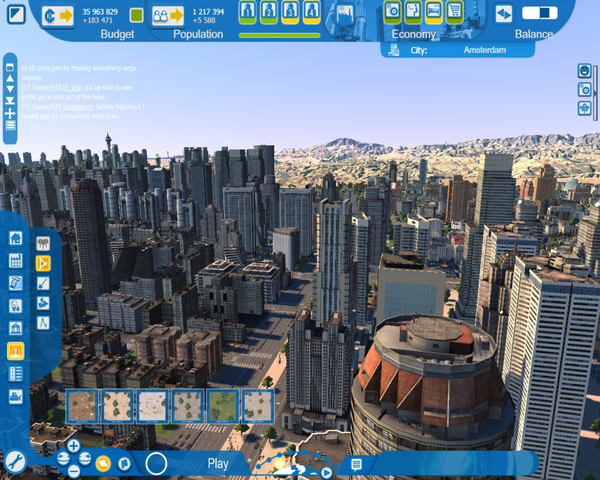Screen dimensions: 600x480
Task: Select the orange highlighted submenu icon
Action: point(43,263)
